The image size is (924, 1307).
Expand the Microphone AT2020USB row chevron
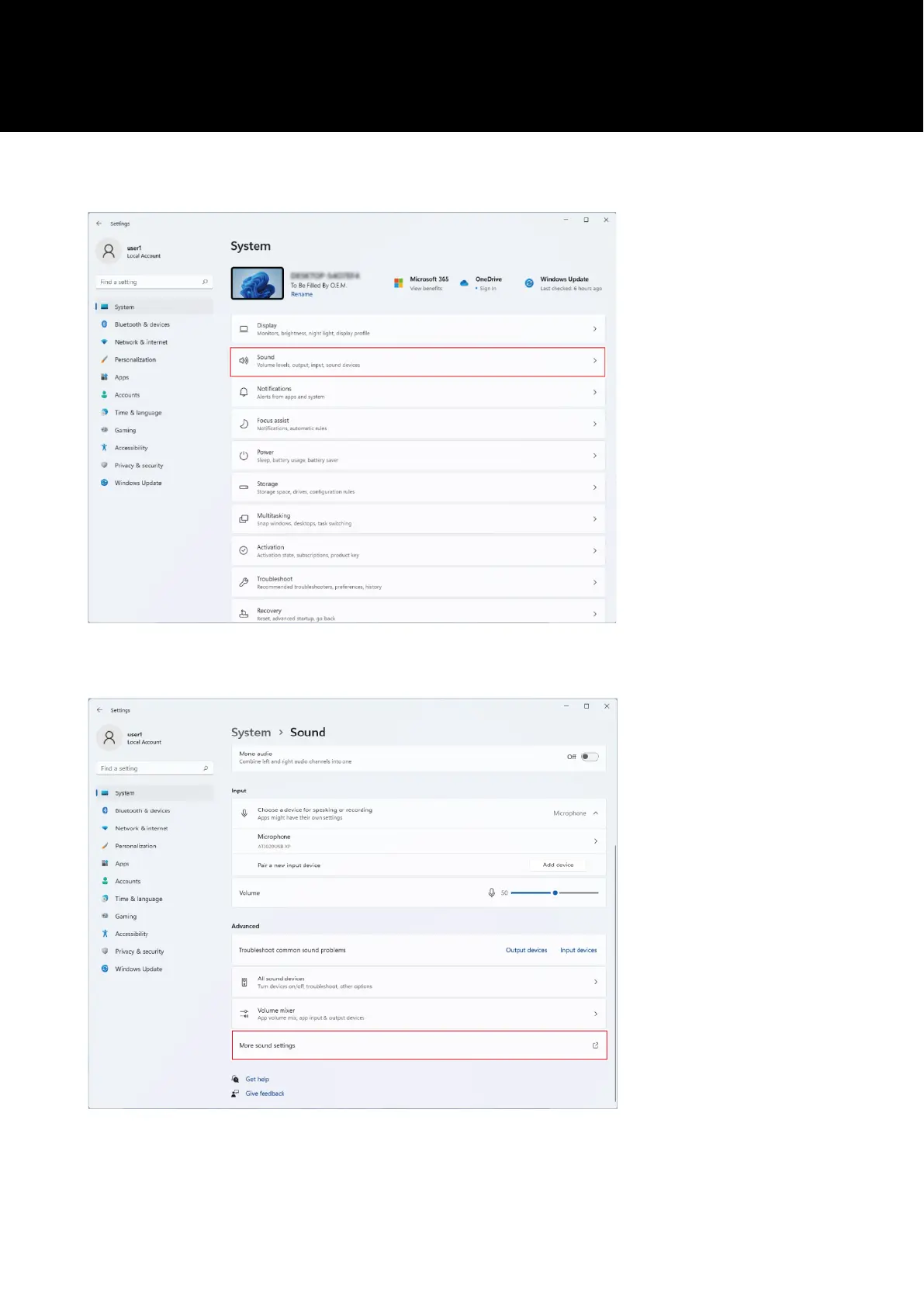click(596, 841)
